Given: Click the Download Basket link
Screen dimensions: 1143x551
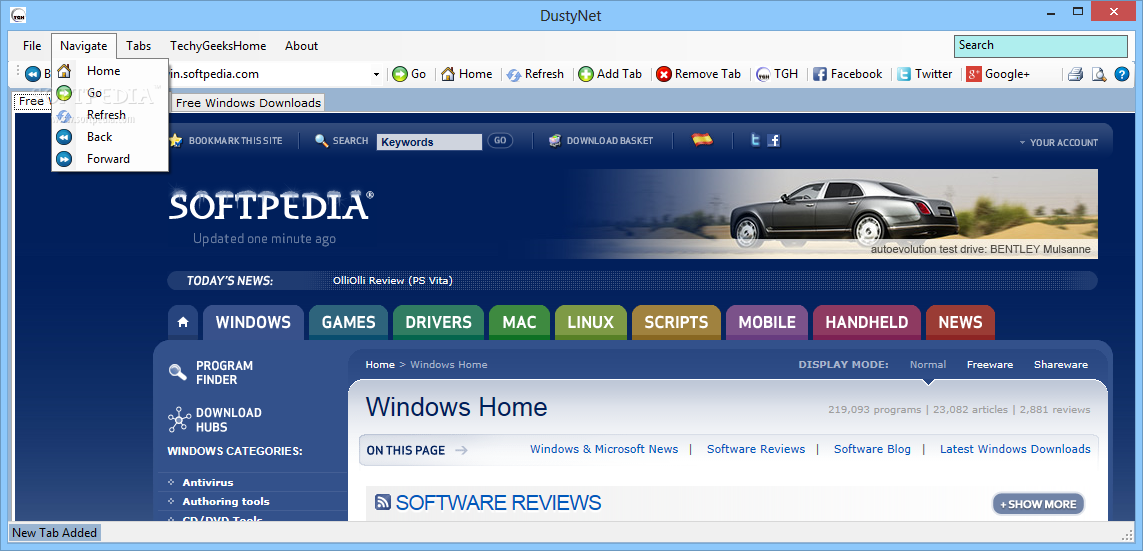Looking at the screenshot, I should point(601,141).
